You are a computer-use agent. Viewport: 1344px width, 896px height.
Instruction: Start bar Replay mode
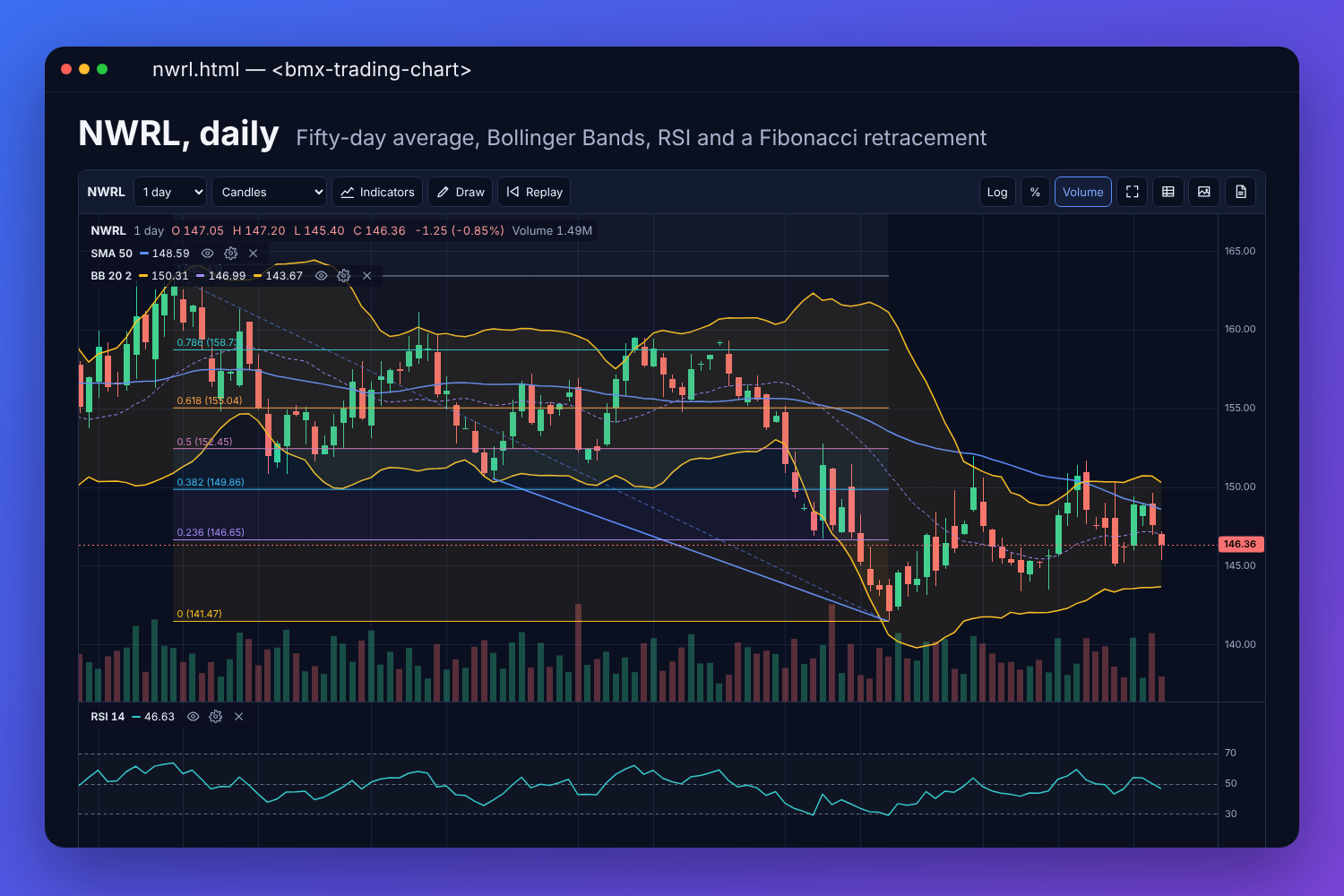coord(534,192)
